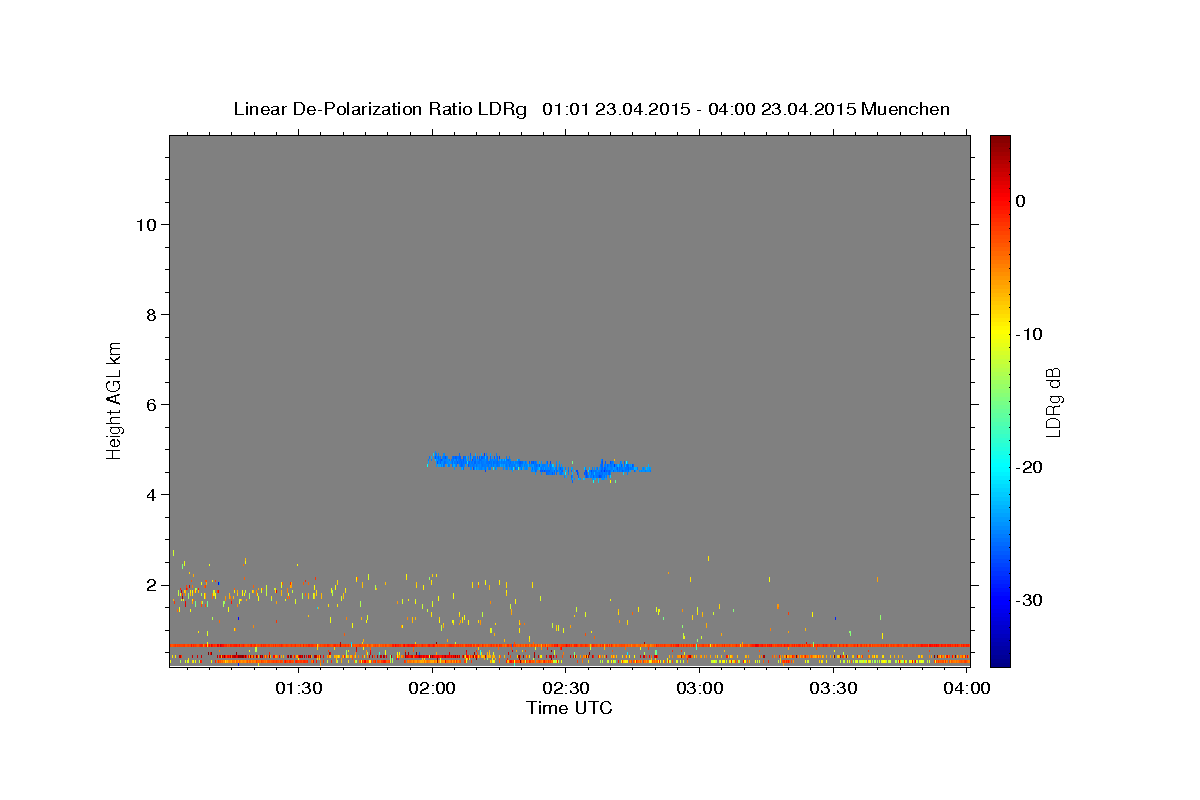Click the time tick label 04:00
Screen dimensions: 1200x800
[967, 688]
